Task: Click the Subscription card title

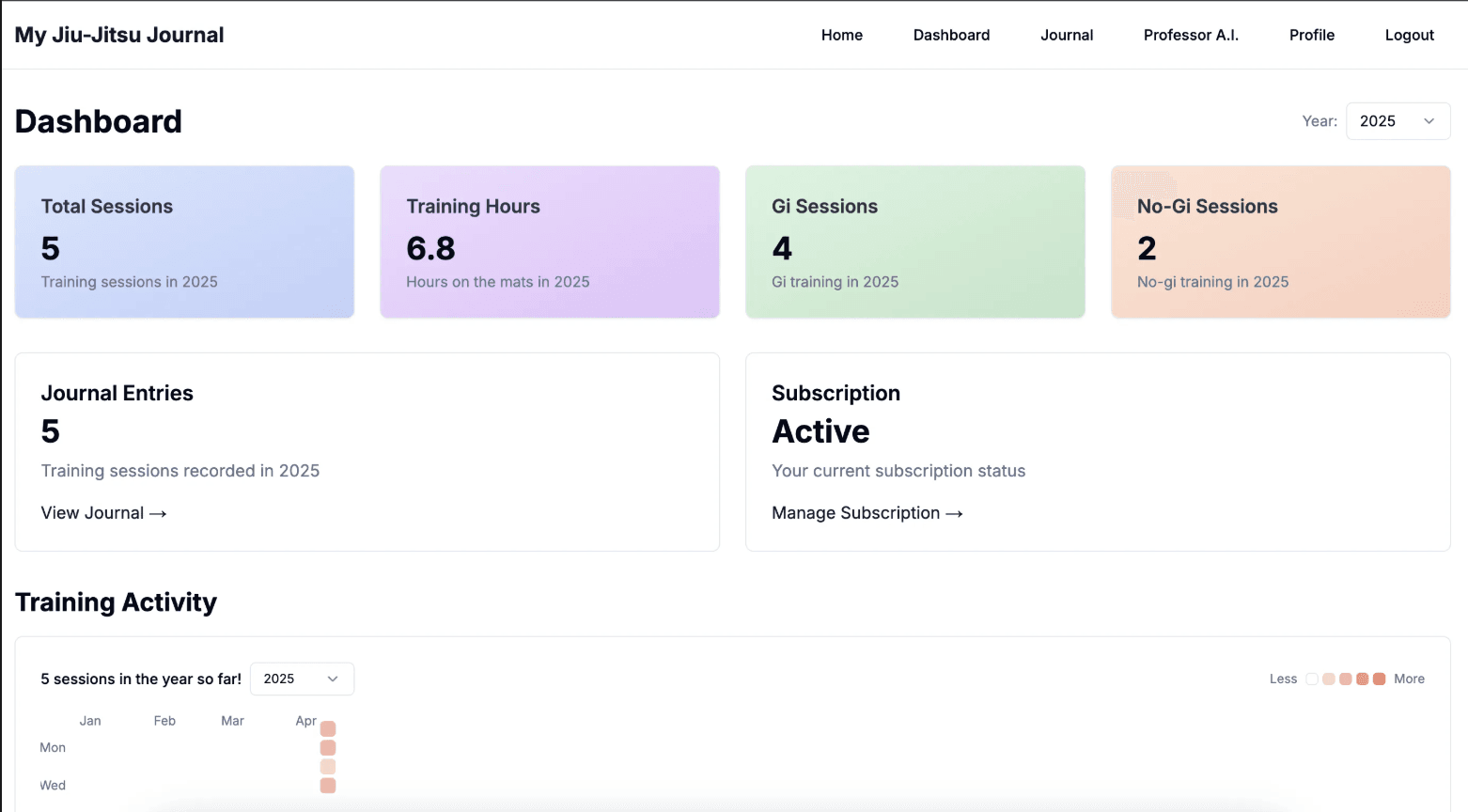Action: (x=836, y=393)
